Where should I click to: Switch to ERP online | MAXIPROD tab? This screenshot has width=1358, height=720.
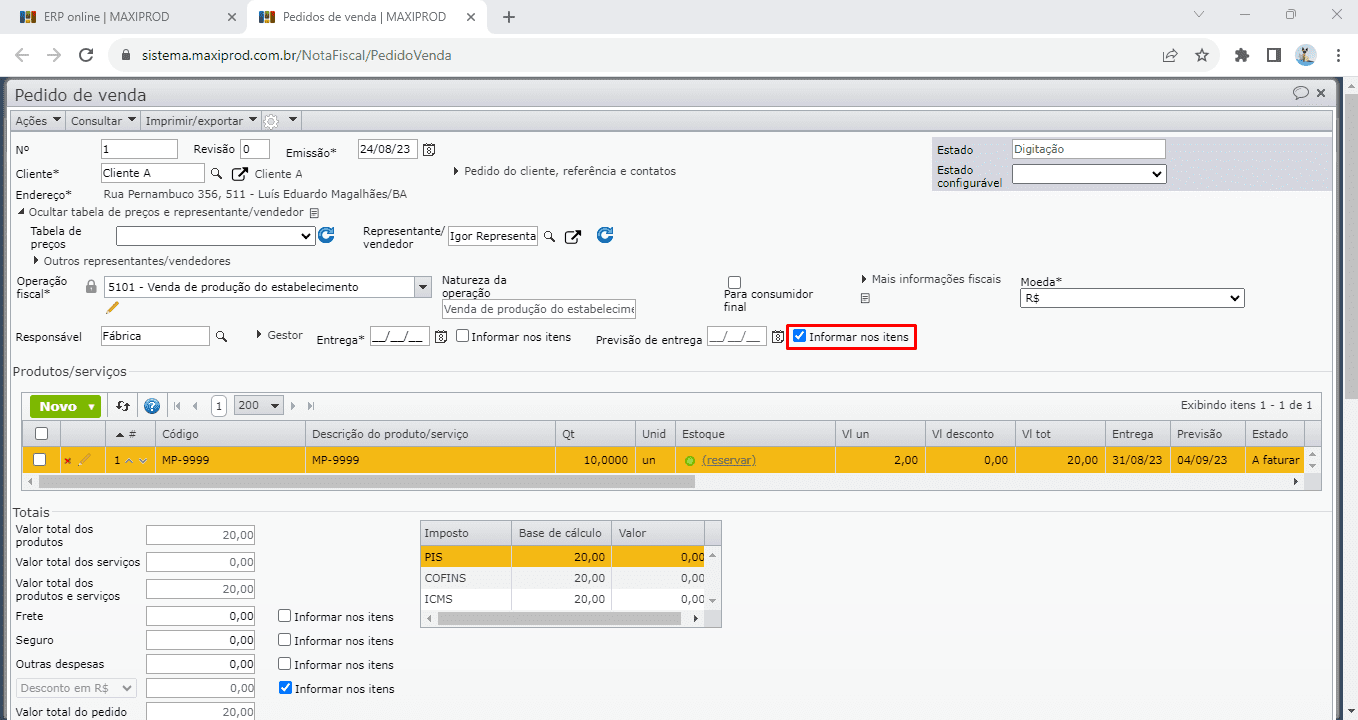[124, 17]
